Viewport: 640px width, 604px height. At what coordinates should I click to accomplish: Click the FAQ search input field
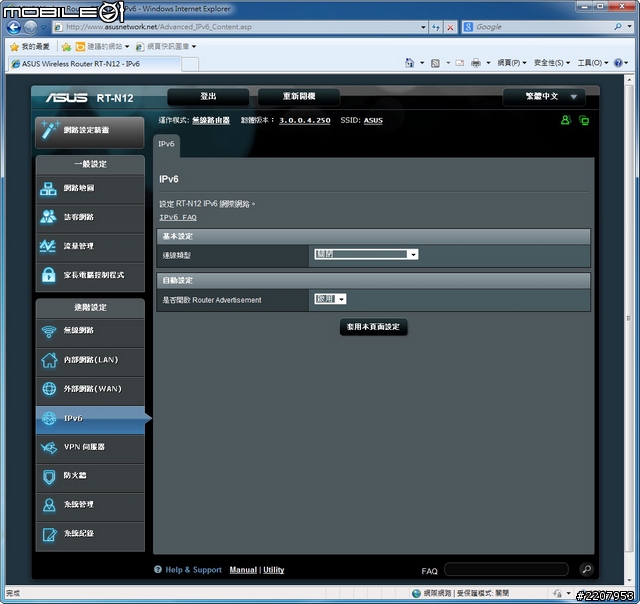(x=506, y=569)
